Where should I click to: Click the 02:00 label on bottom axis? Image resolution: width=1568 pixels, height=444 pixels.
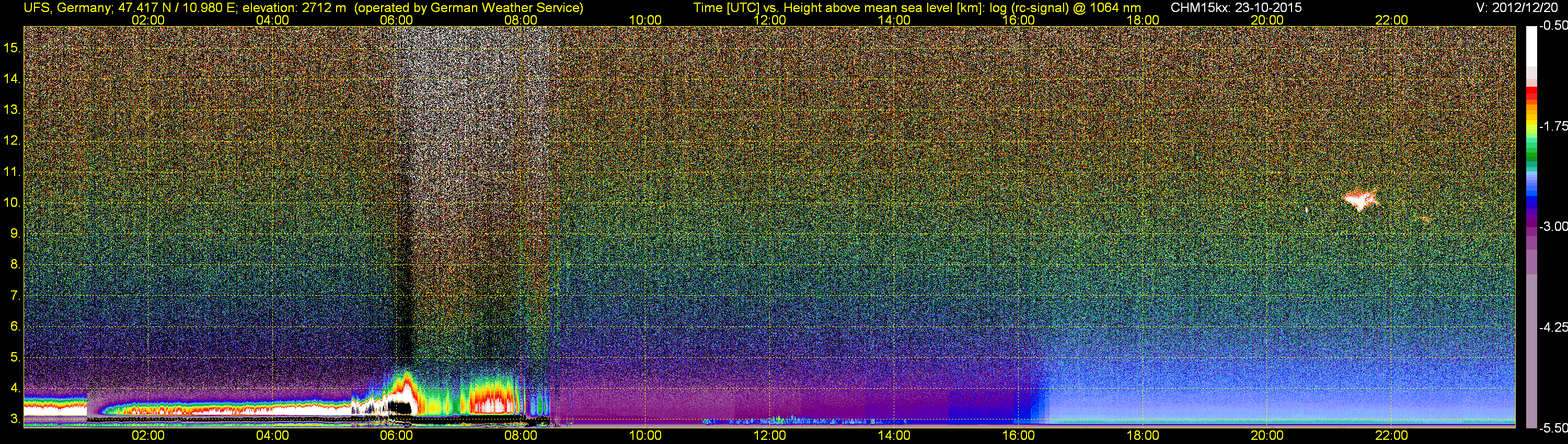(148, 436)
